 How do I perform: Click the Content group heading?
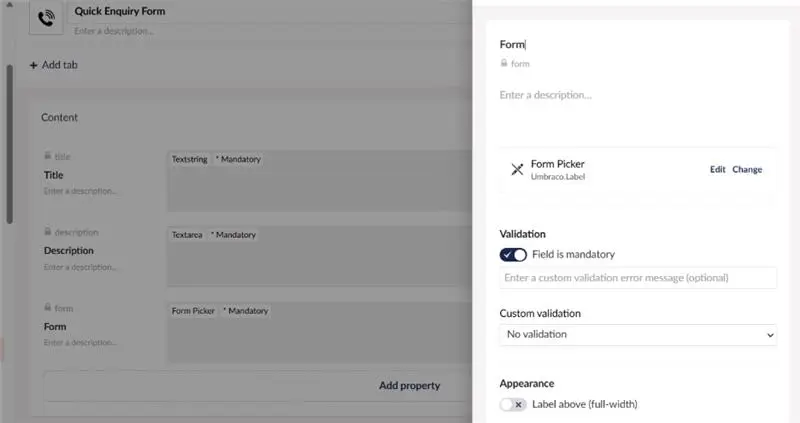(x=60, y=117)
